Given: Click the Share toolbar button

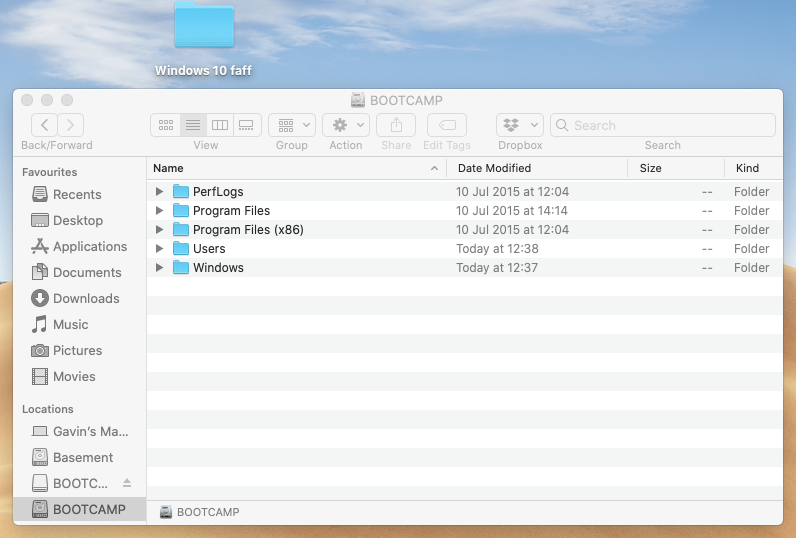Looking at the screenshot, I should click(x=396, y=125).
